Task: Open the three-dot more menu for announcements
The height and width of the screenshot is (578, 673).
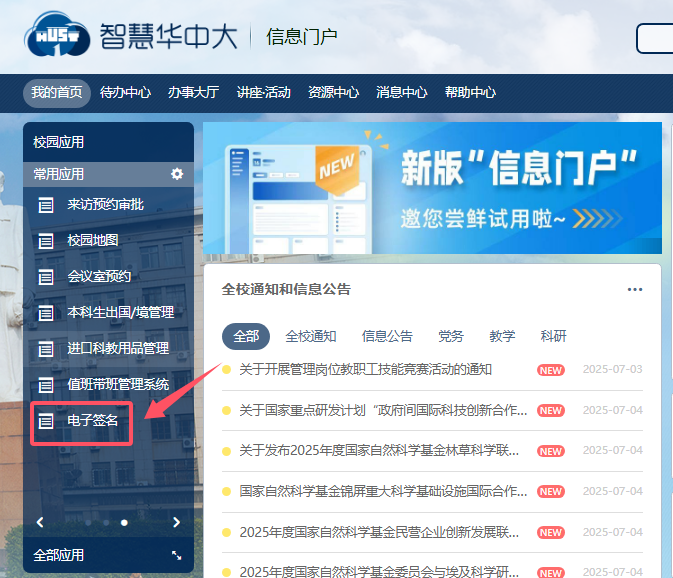Action: point(634,290)
